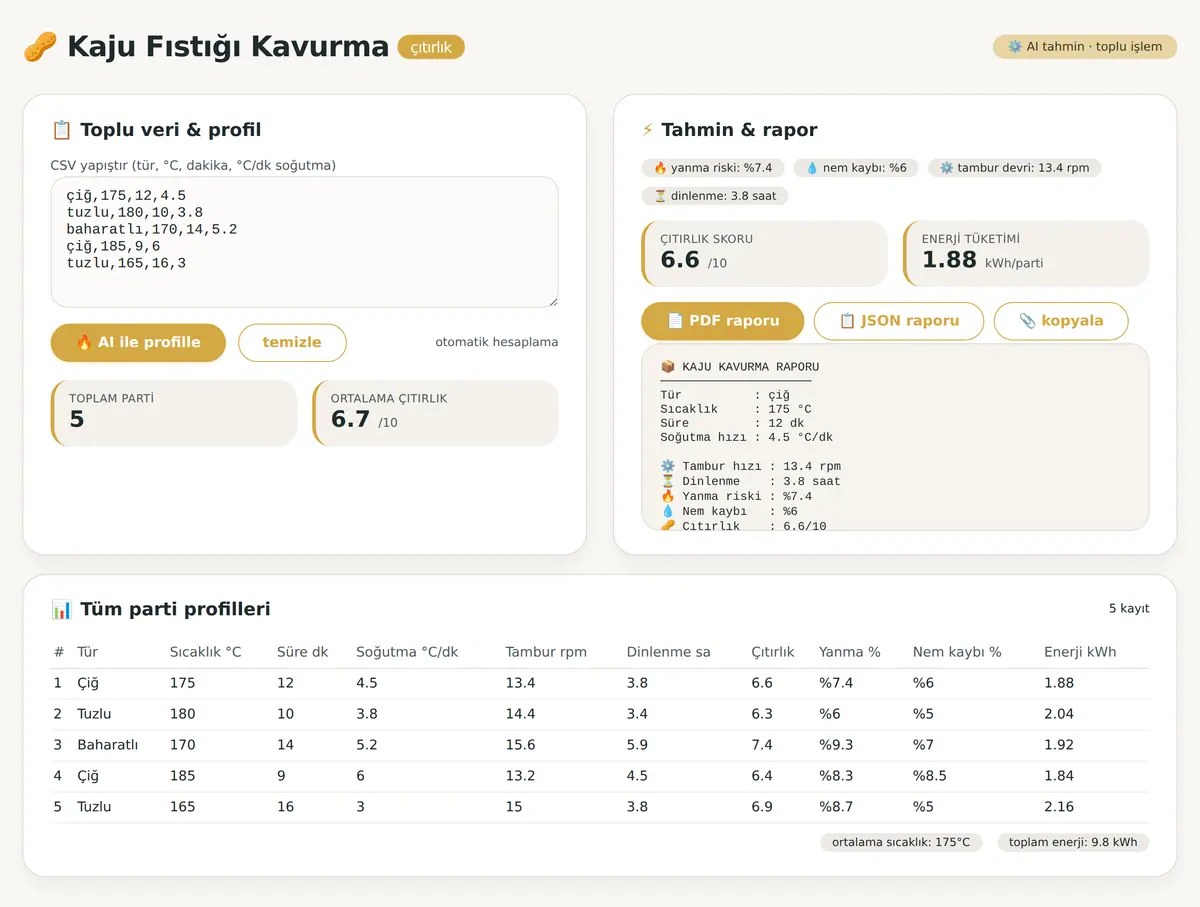The width and height of the screenshot is (1200, 907).
Task: Generate the PDF raporu
Action: 722,321
